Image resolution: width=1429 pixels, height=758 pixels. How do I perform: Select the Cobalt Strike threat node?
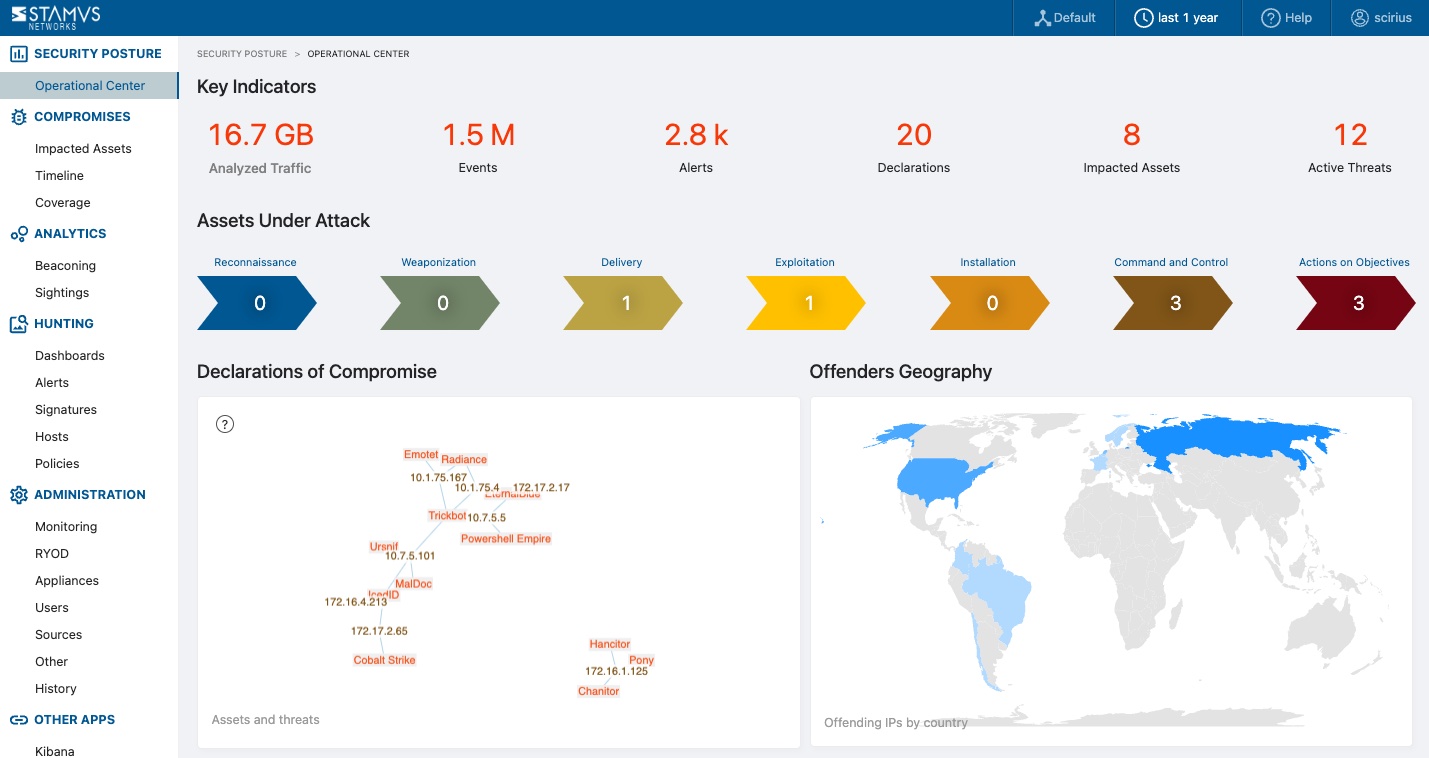[383, 659]
